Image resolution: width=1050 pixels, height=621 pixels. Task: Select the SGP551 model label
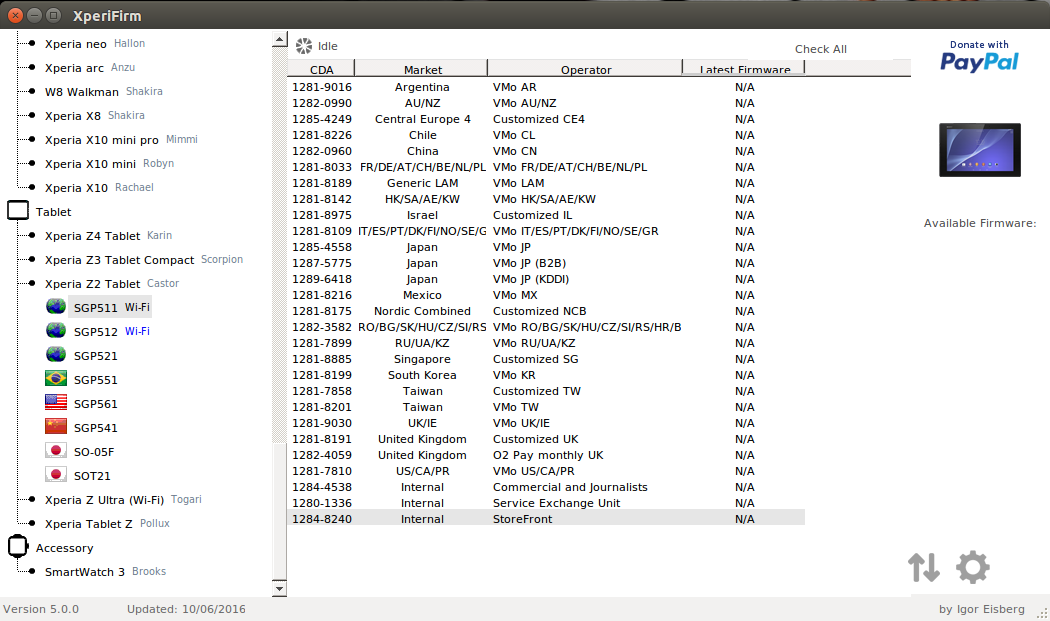(x=95, y=380)
